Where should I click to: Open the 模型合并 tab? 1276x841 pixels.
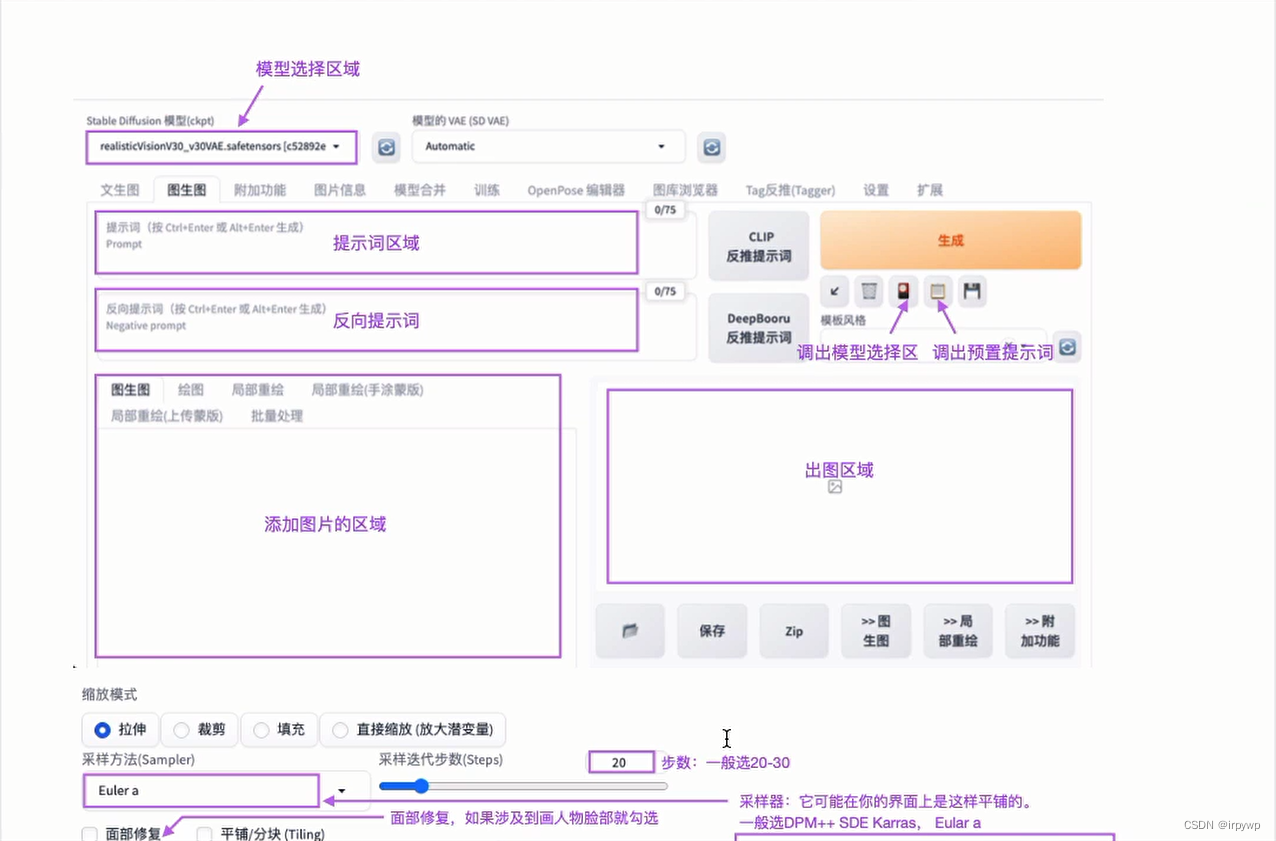tap(420, 190)
